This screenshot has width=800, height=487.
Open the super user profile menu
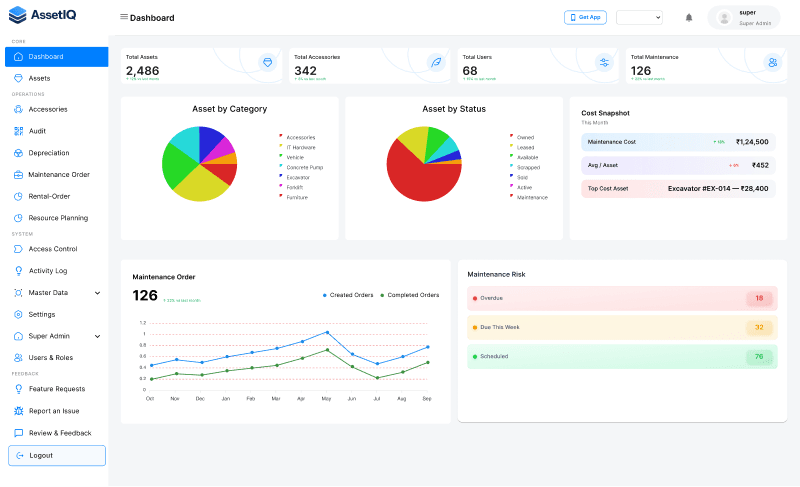click(x=744, y=18)
